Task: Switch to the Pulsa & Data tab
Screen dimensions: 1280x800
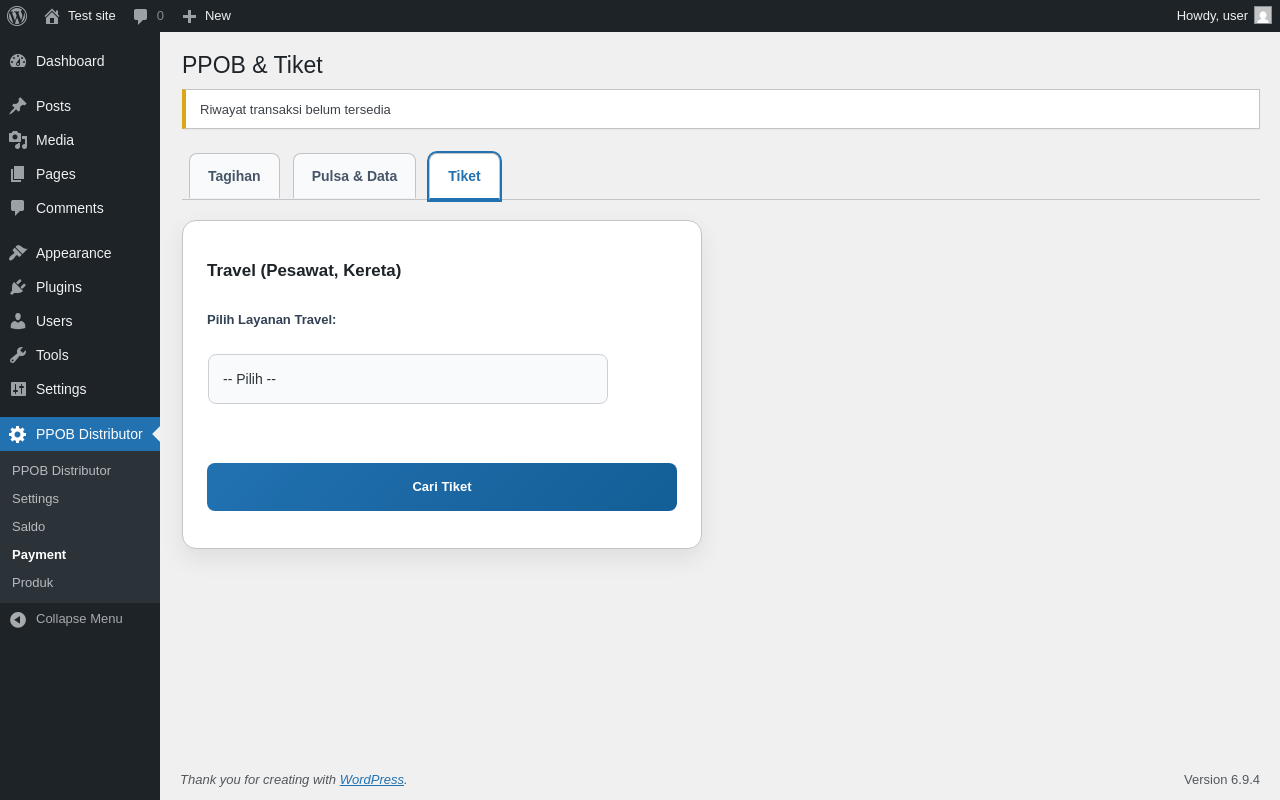Action: pyautogui.click(x=354, y=176)
